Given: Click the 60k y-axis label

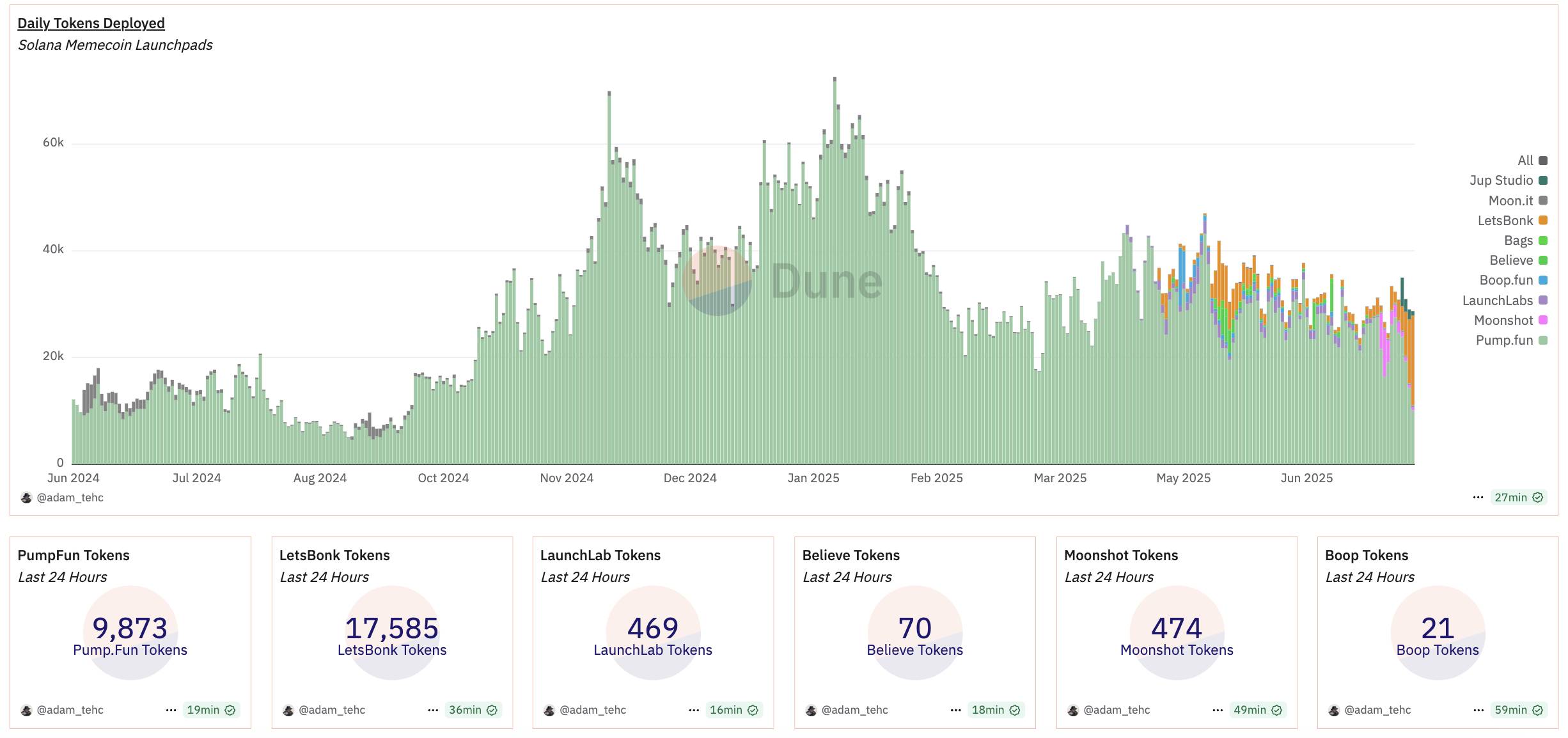Looking at the screenshot, I should coord(53,143).
